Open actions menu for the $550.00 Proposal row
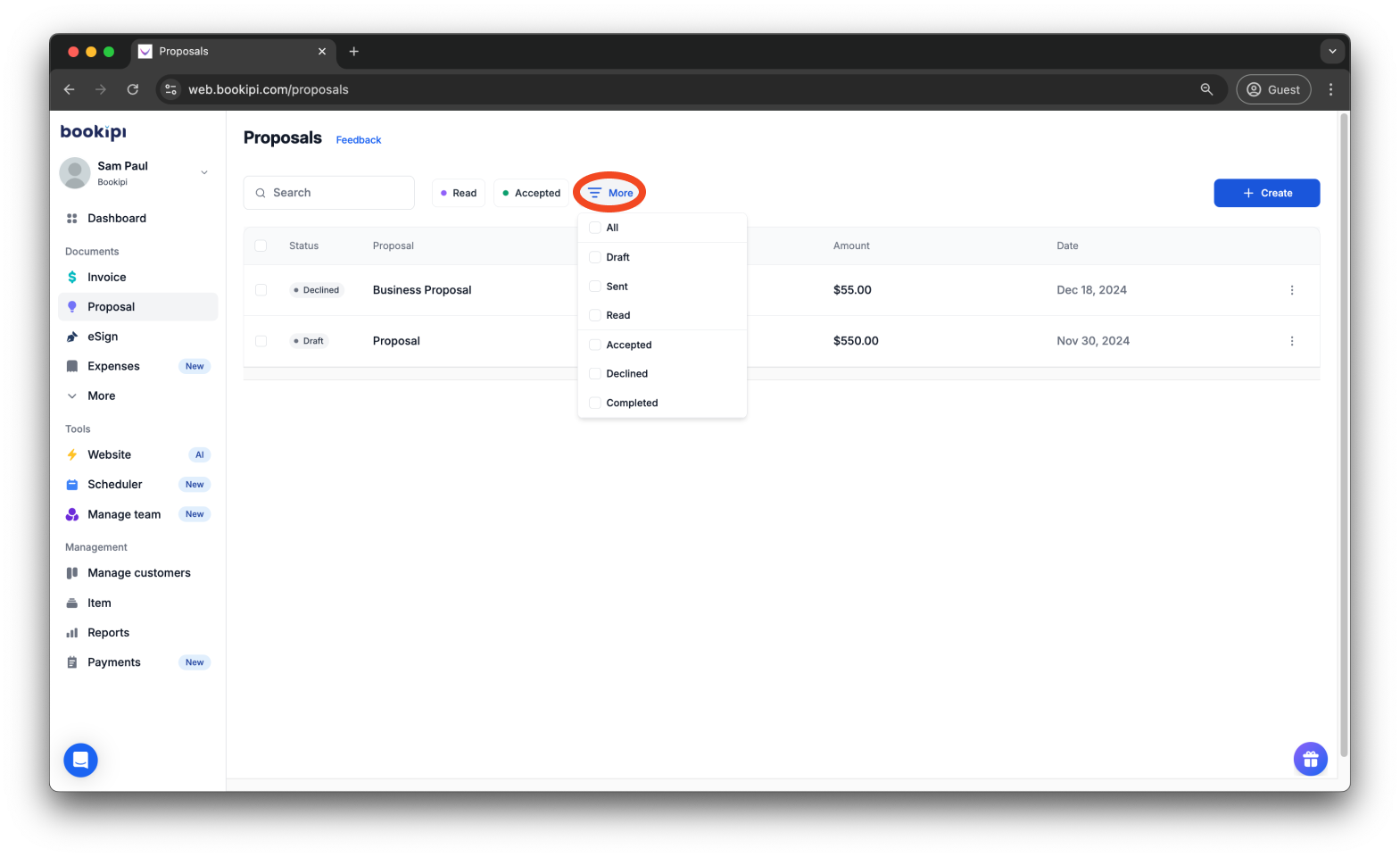This screenshot has height=857, width=1400. [x=1291, y=341]
